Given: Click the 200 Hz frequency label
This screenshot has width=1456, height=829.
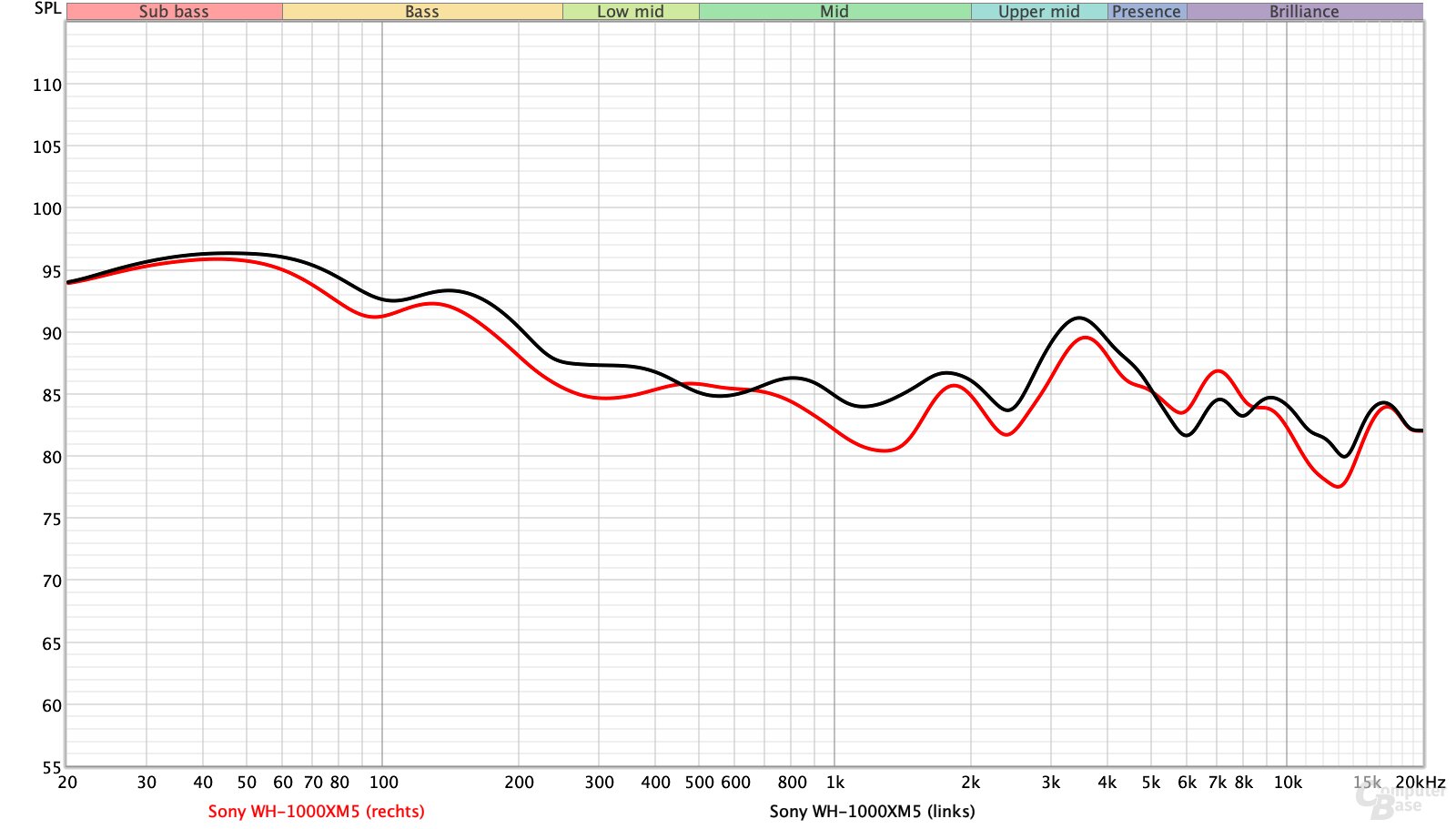Looking at the screenshot, I should click(519, 782).
